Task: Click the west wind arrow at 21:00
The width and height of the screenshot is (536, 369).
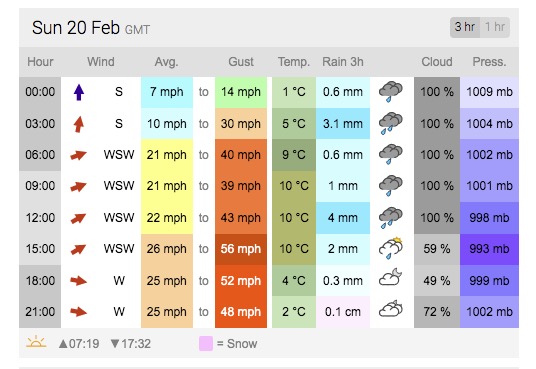Action: 78,312
